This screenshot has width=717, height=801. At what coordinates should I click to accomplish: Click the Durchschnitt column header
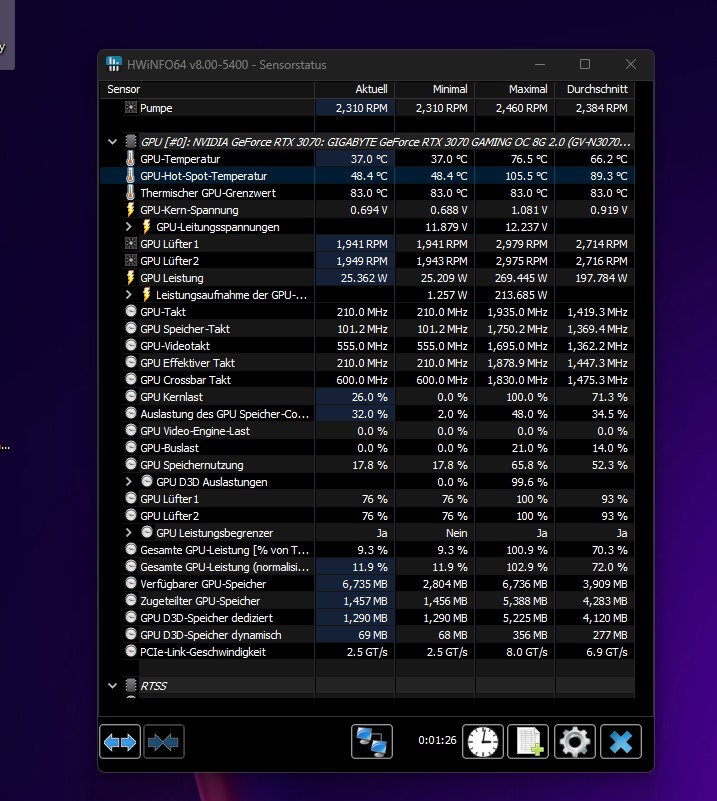coord(594,89)
